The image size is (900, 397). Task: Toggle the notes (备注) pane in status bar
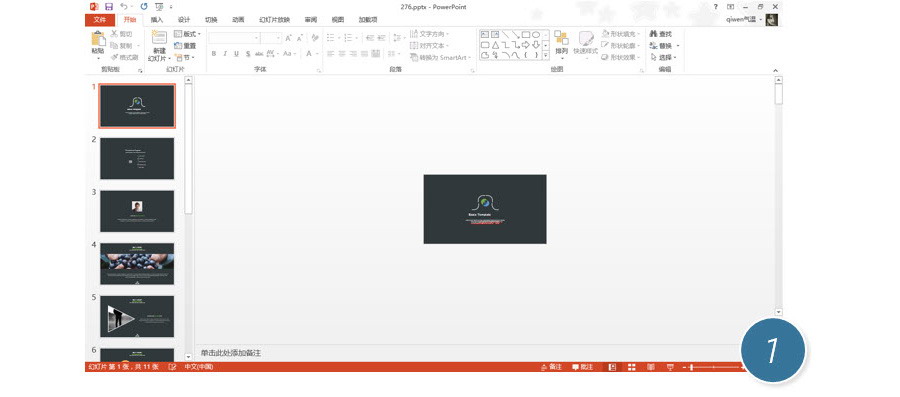click(552, 367)
